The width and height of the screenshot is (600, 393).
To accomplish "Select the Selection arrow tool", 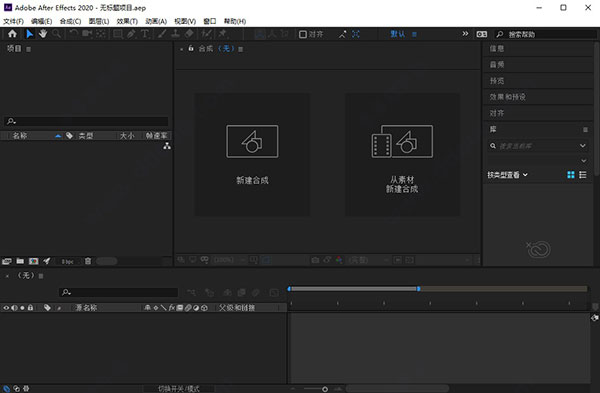I will [29, 34].
